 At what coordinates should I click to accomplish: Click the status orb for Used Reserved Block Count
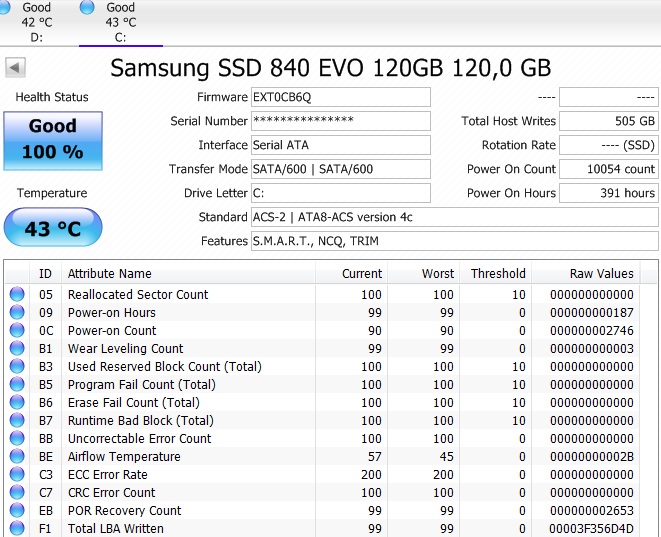tap(17, 366)
